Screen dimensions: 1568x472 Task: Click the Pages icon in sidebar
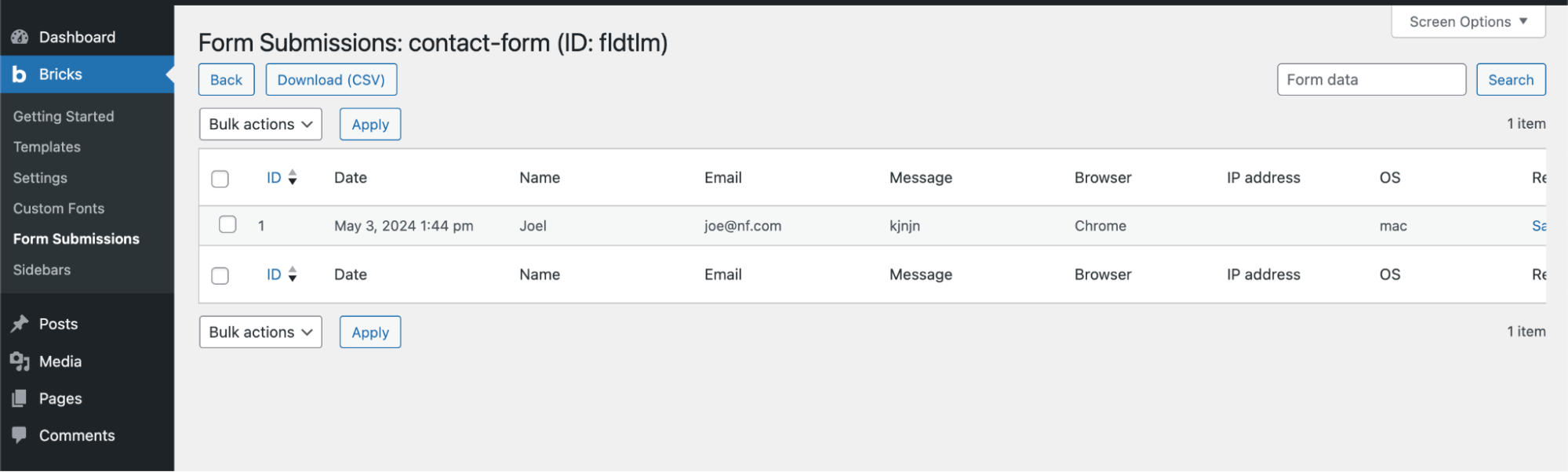tap(20, 398)
